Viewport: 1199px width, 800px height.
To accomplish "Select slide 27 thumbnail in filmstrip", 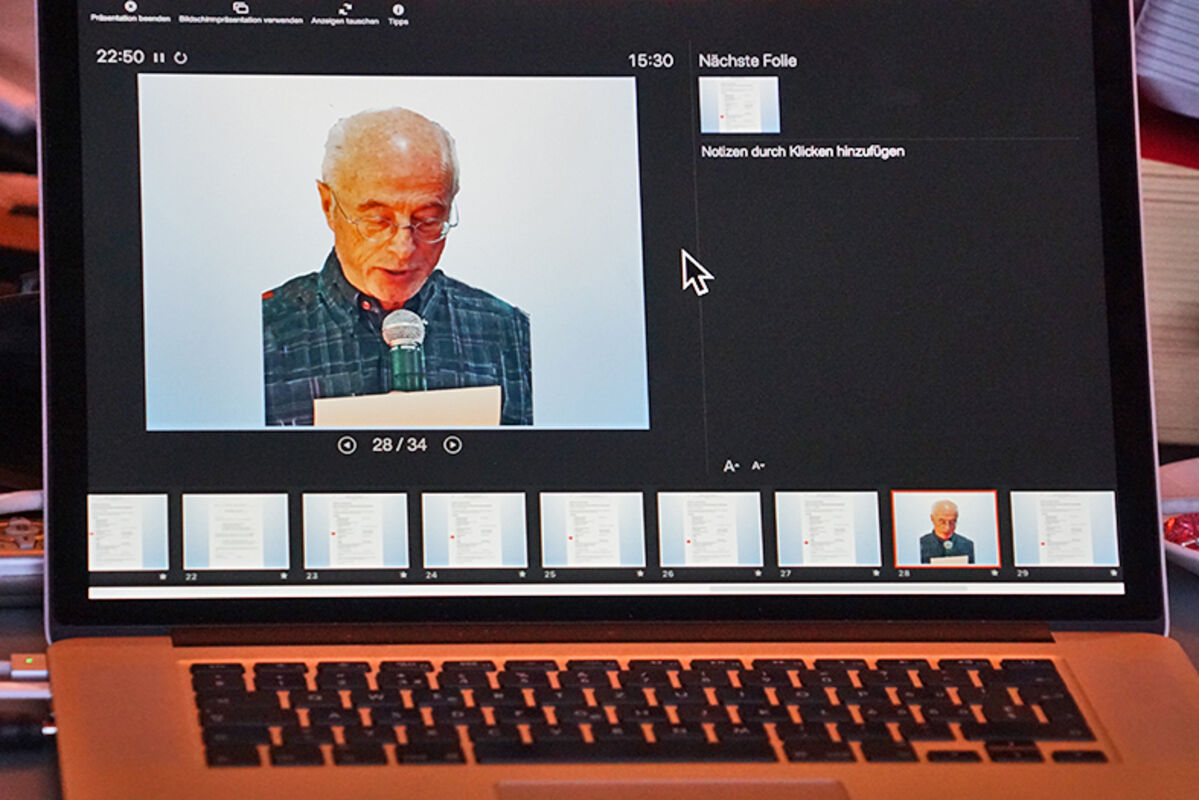I will (x=828, y=530).
